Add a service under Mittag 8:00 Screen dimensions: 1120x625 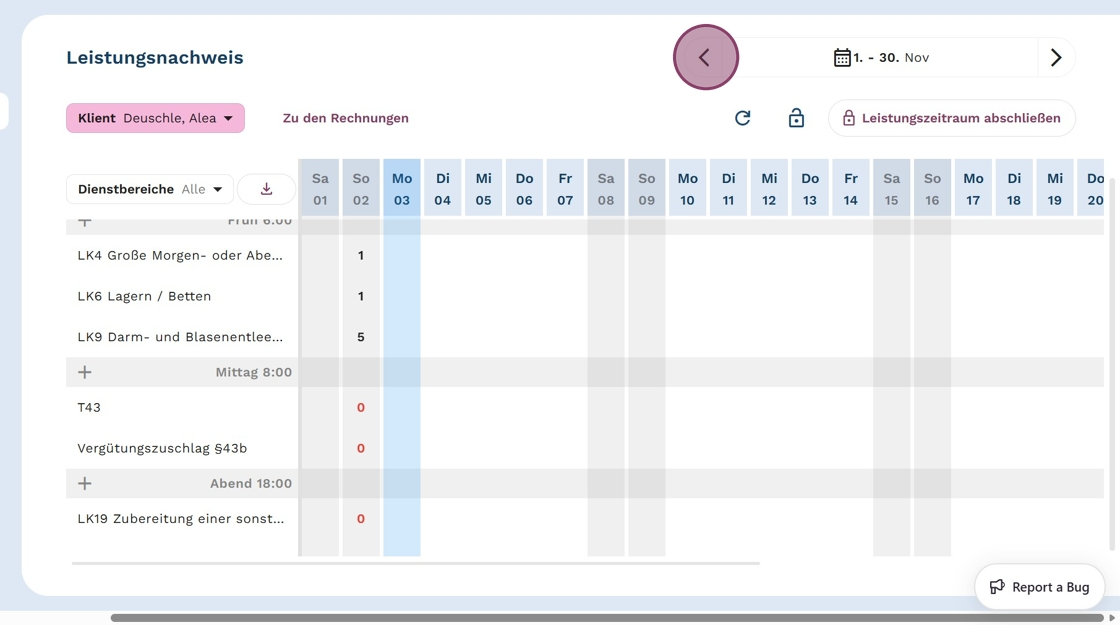point(84,372)
